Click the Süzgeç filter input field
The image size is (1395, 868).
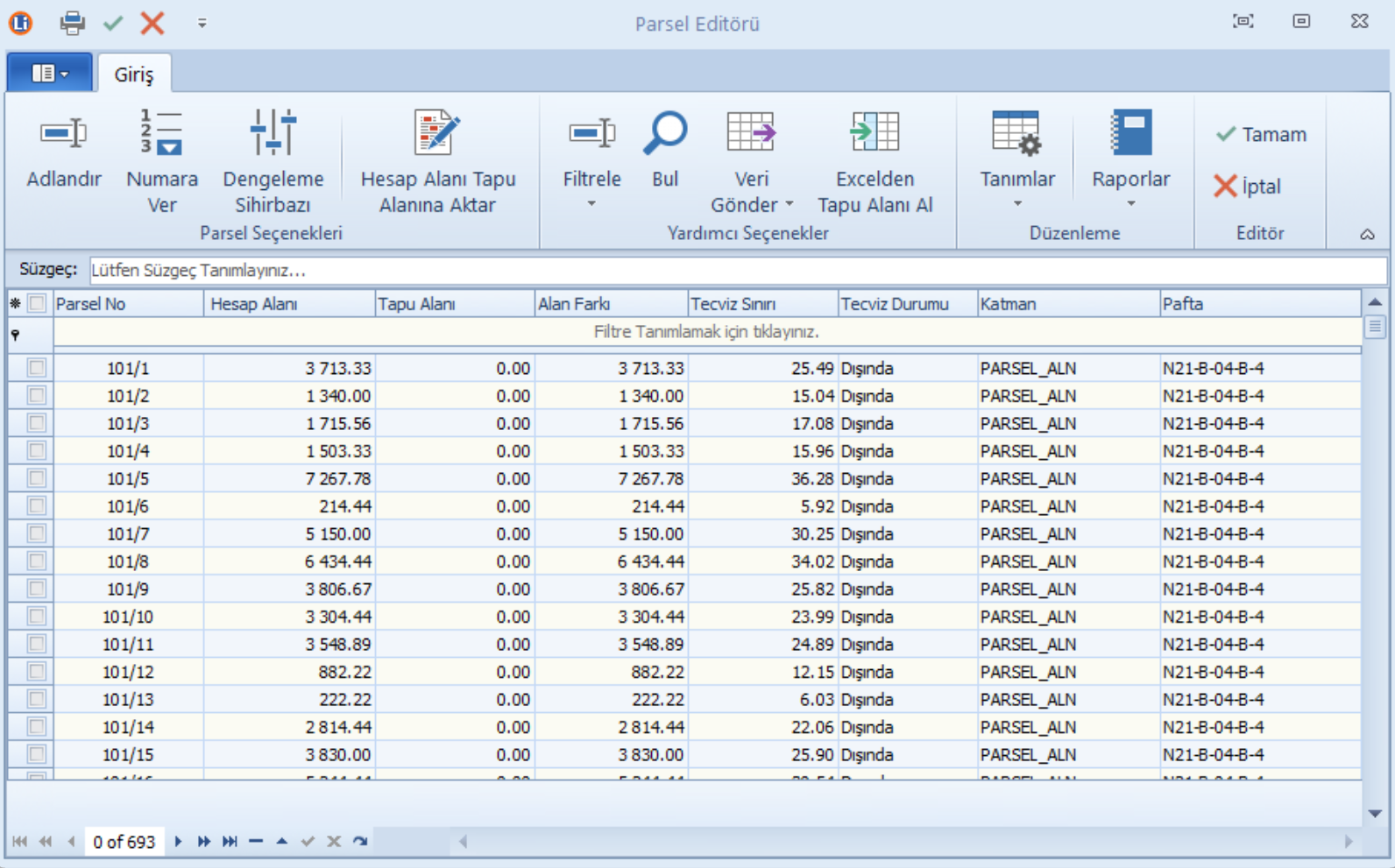[738, 270]
